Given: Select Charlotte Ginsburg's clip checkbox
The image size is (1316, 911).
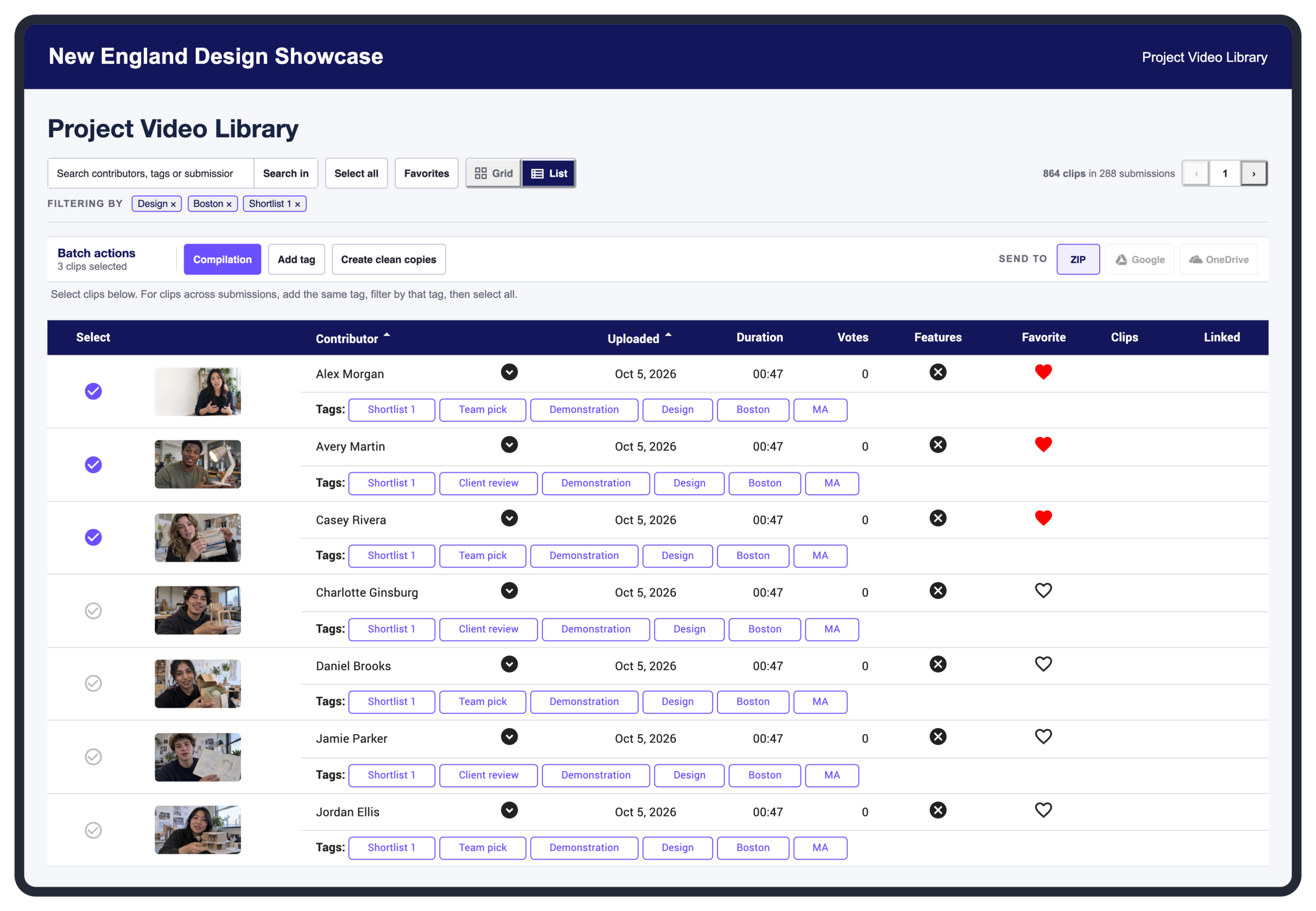Looking at the screenshot, I should (x=93, y=611).
